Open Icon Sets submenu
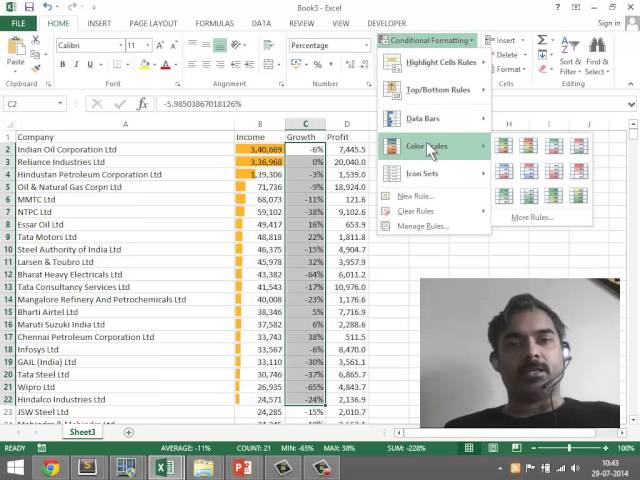This screenshot has width=640, height=480. (x=434, y=173)
